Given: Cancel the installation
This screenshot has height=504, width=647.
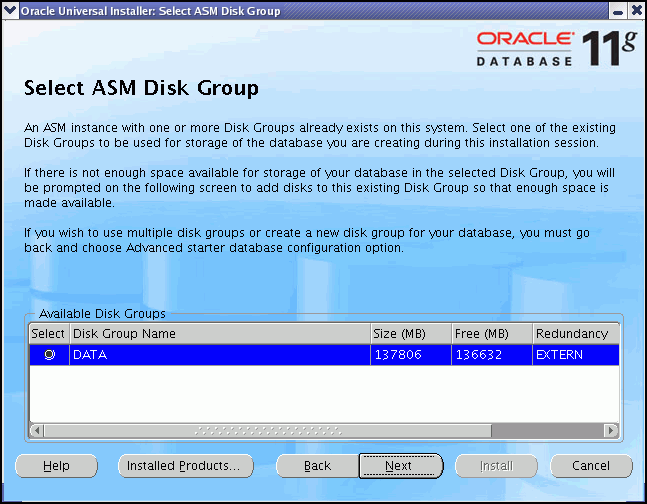Looking at the screenshot, I should (591, 466).
